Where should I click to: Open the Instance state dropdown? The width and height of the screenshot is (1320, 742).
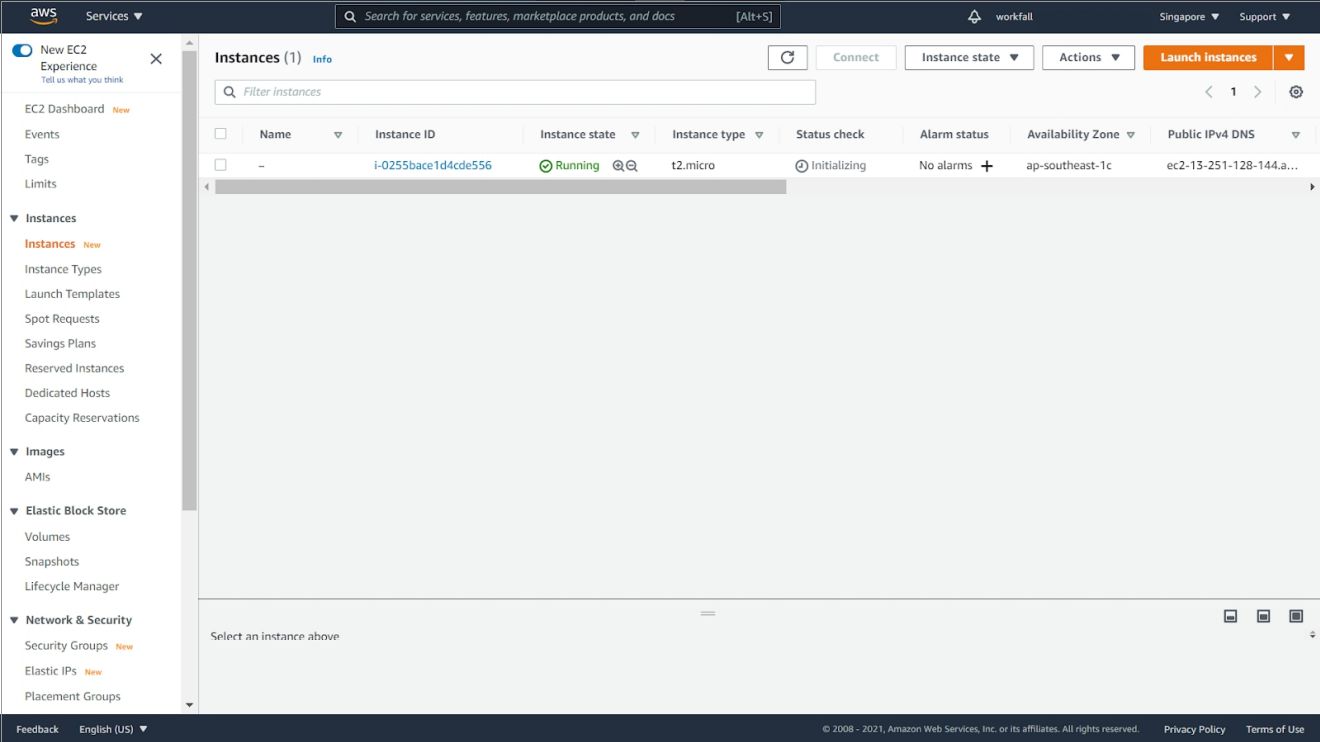(x=969, y=58)
